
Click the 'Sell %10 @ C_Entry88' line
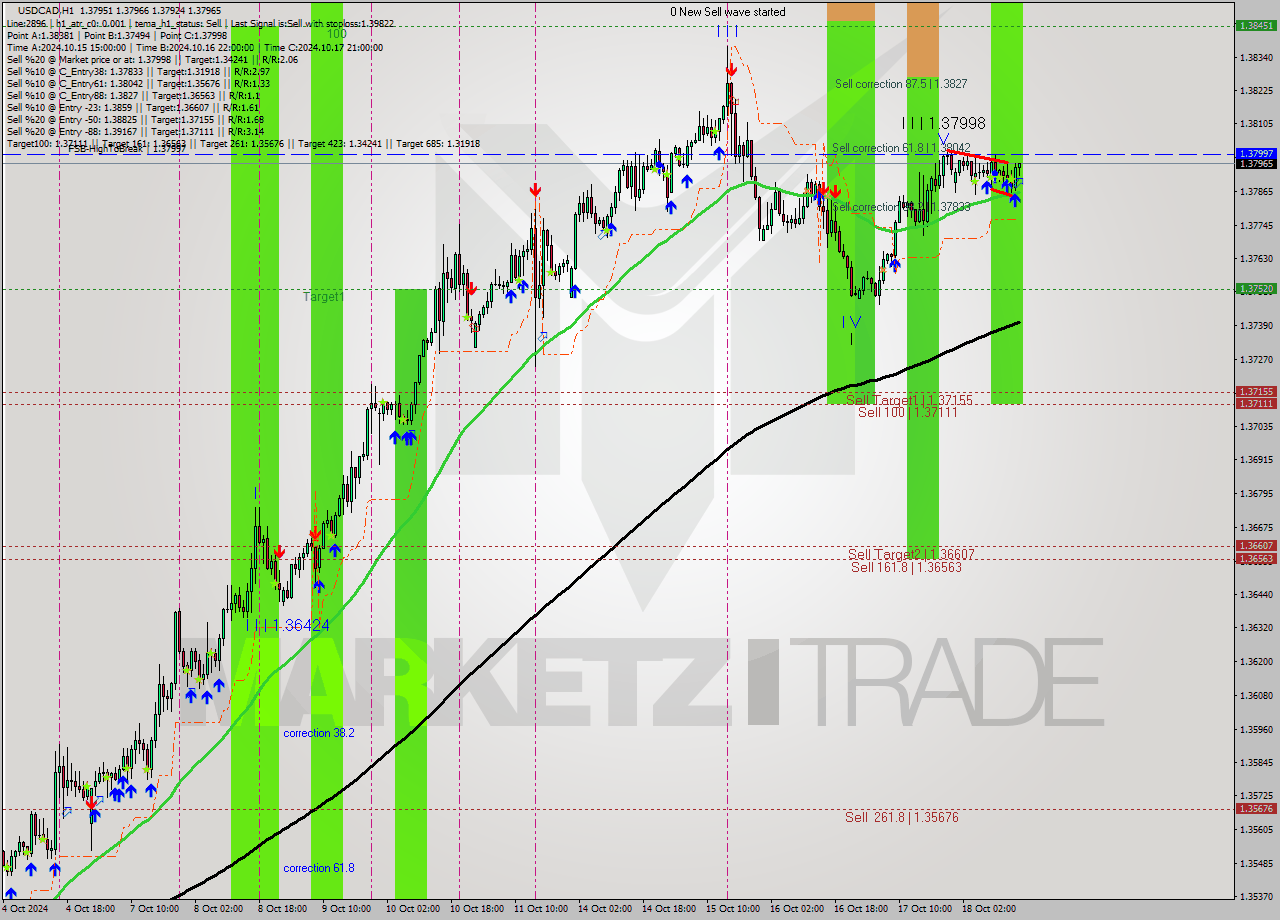click(135, 95)
